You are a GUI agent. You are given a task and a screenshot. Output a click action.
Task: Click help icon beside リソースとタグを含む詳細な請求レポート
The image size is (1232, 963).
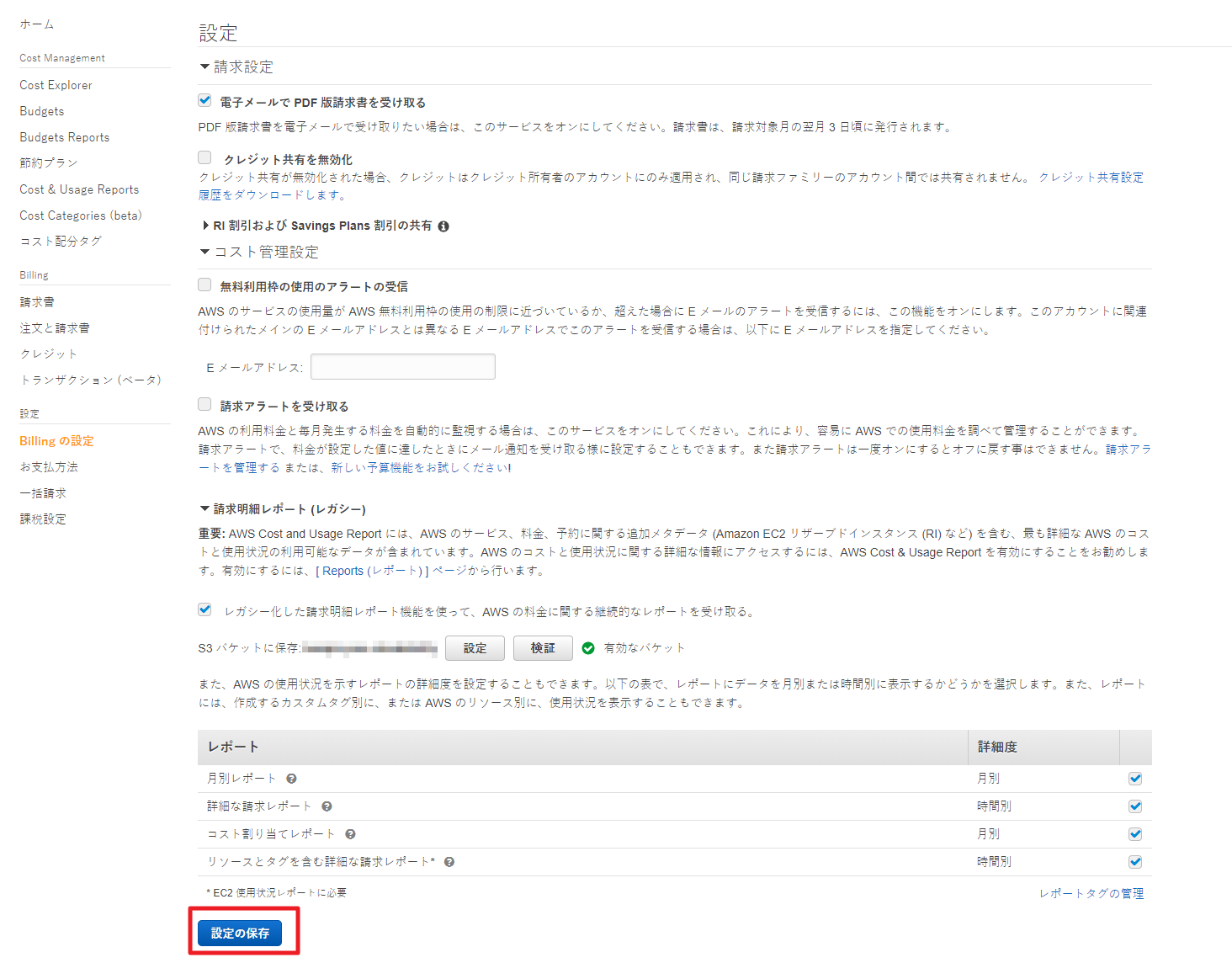(x=449, y=862)
